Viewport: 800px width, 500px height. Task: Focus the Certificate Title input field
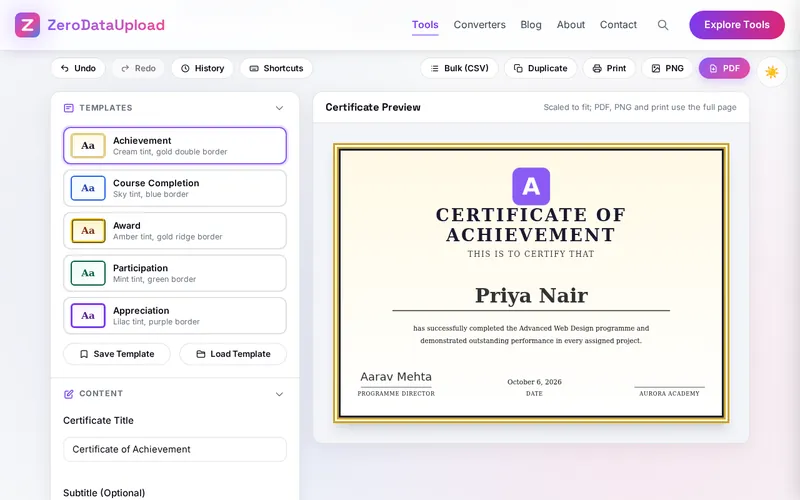[x=175, y=449]
